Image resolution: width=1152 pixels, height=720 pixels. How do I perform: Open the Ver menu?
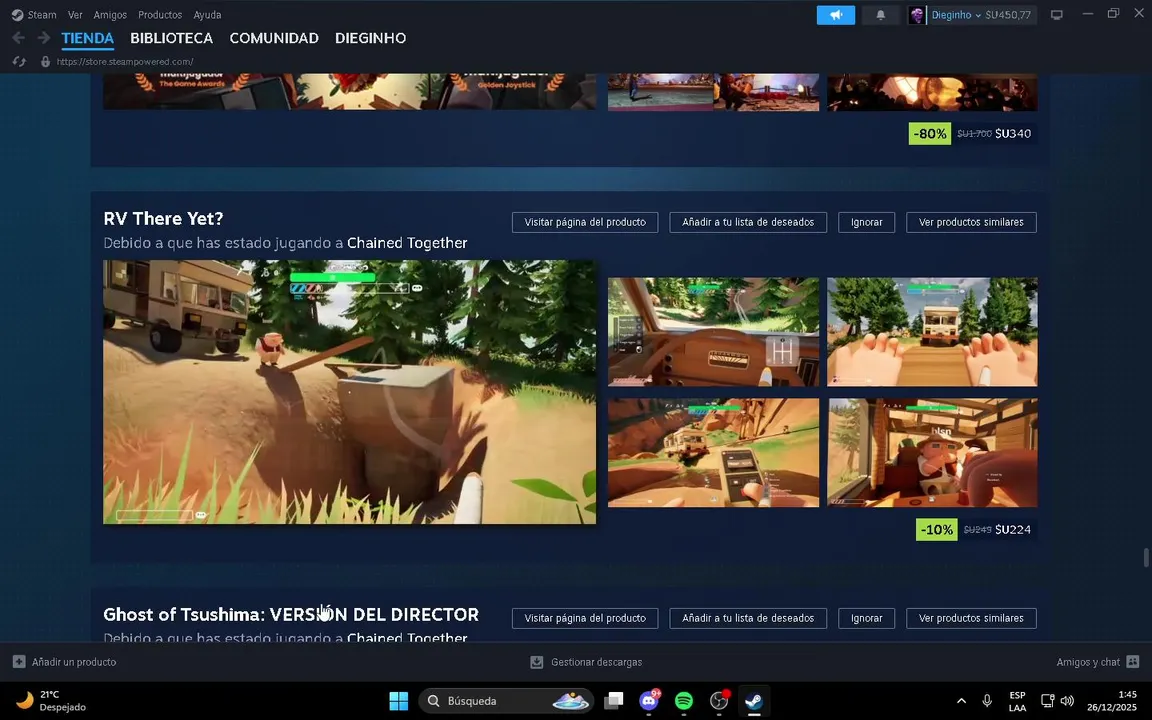click(75, 15)
